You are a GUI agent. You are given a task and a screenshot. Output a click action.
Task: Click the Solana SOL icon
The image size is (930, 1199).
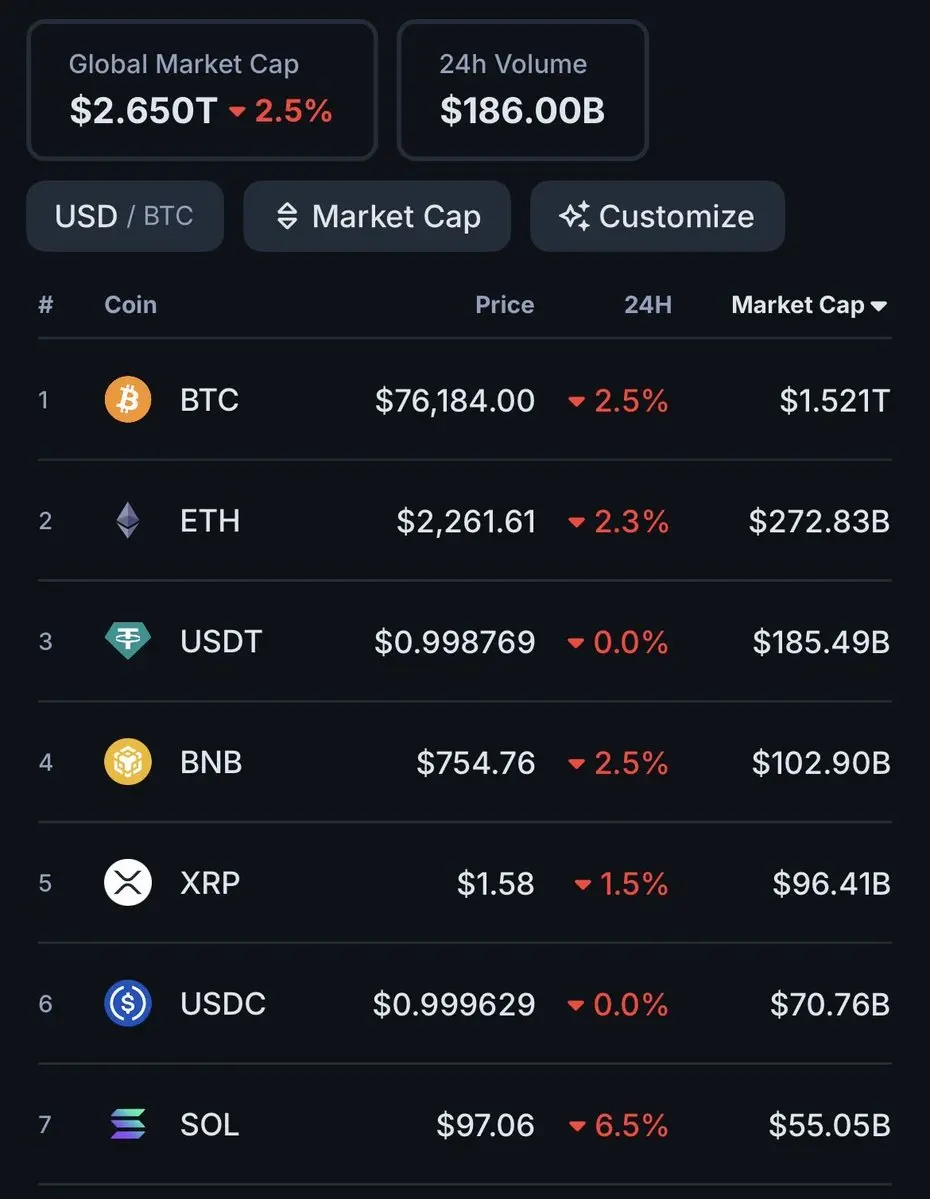(x=128, y=1124)
